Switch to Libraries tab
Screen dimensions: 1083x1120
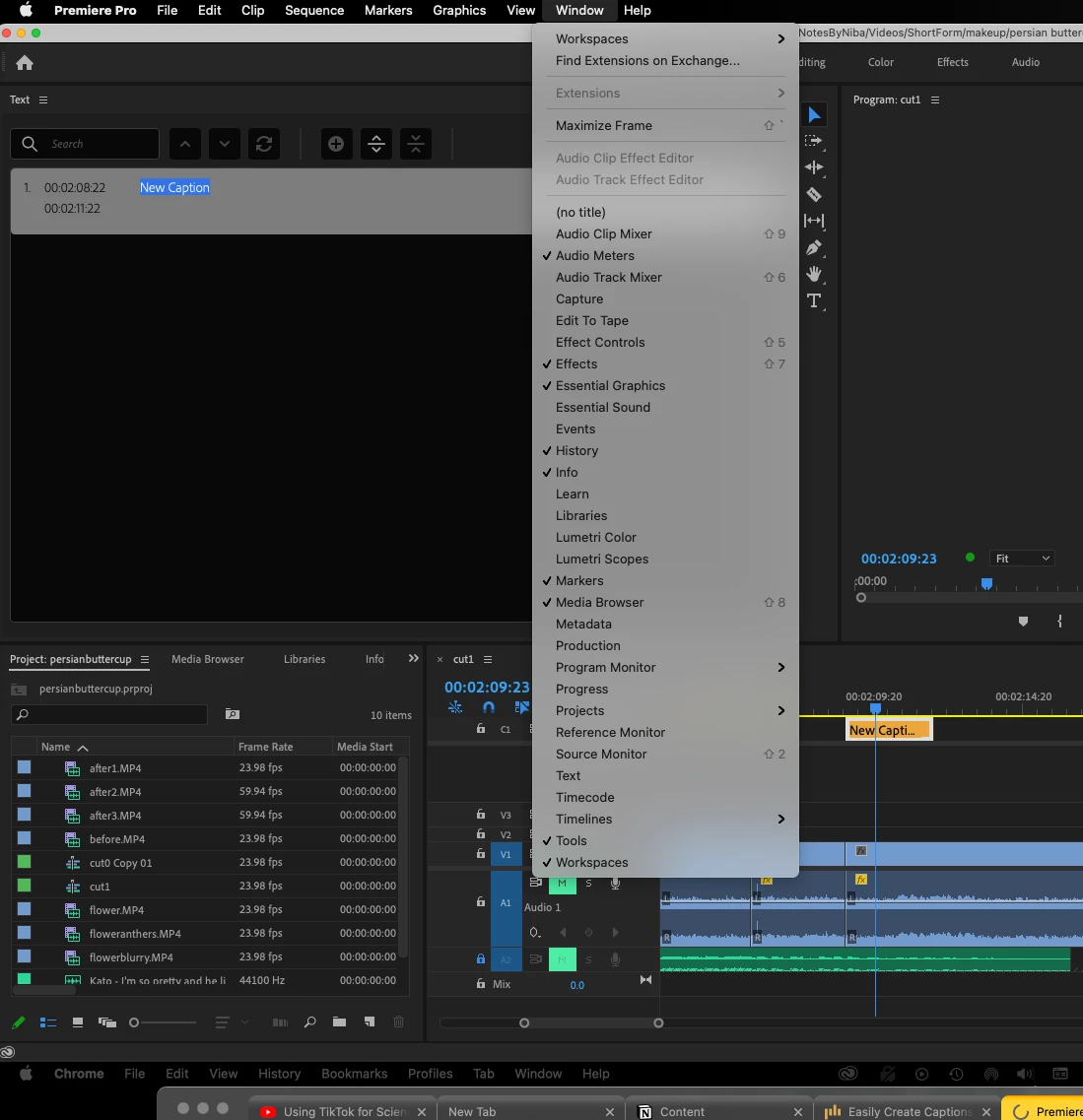pos(305,659)
